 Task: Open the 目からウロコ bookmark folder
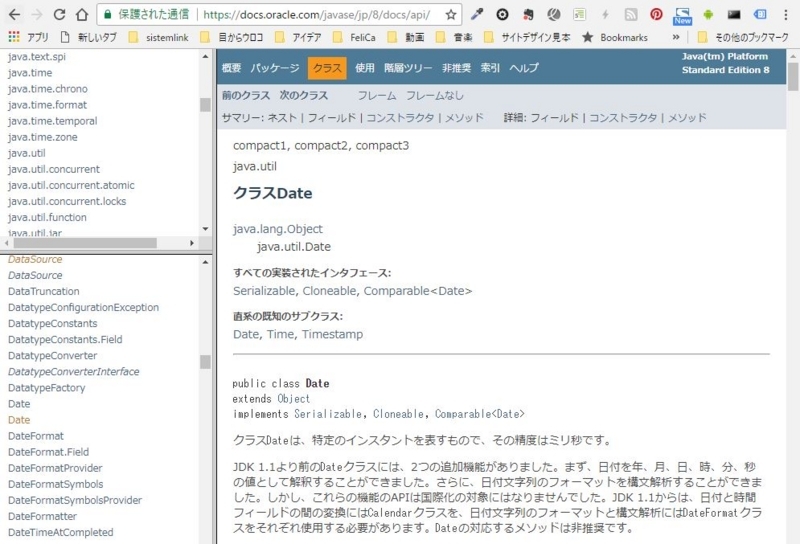[x=232, y=37]
